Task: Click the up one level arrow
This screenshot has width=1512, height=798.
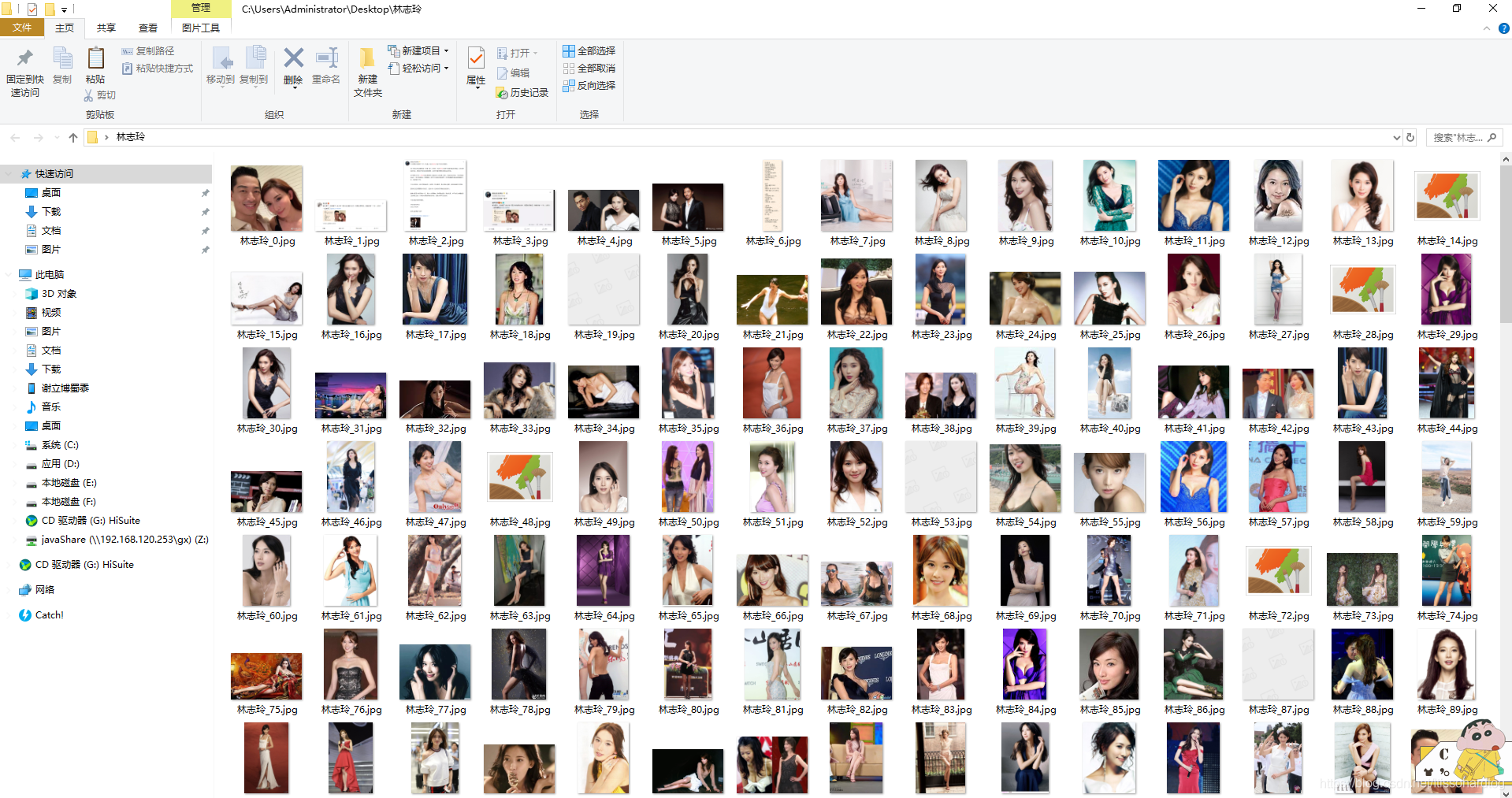Action: pyautogui.click(x=73, y=137)
